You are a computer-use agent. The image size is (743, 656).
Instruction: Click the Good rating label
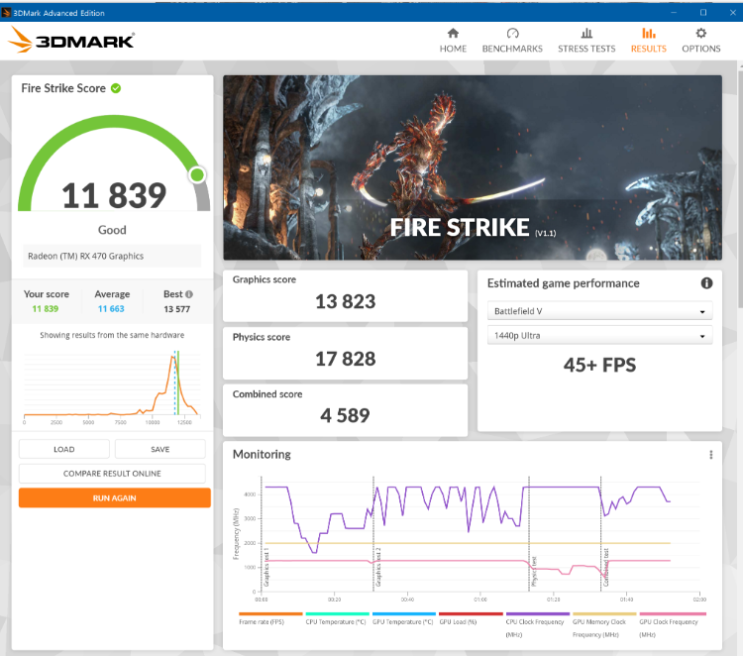tap(112, 230)
